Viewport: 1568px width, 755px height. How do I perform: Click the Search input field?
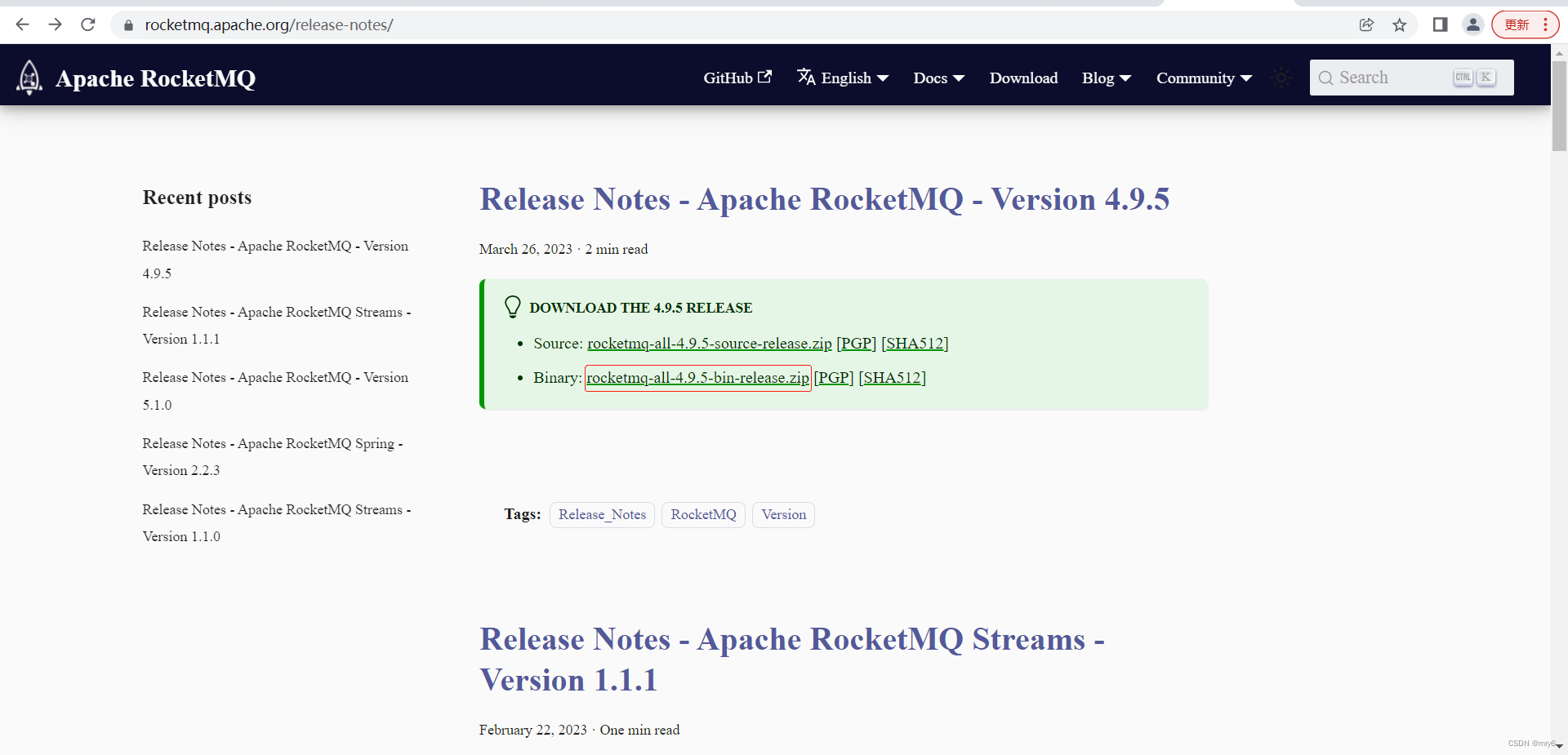pos(1411,78)
